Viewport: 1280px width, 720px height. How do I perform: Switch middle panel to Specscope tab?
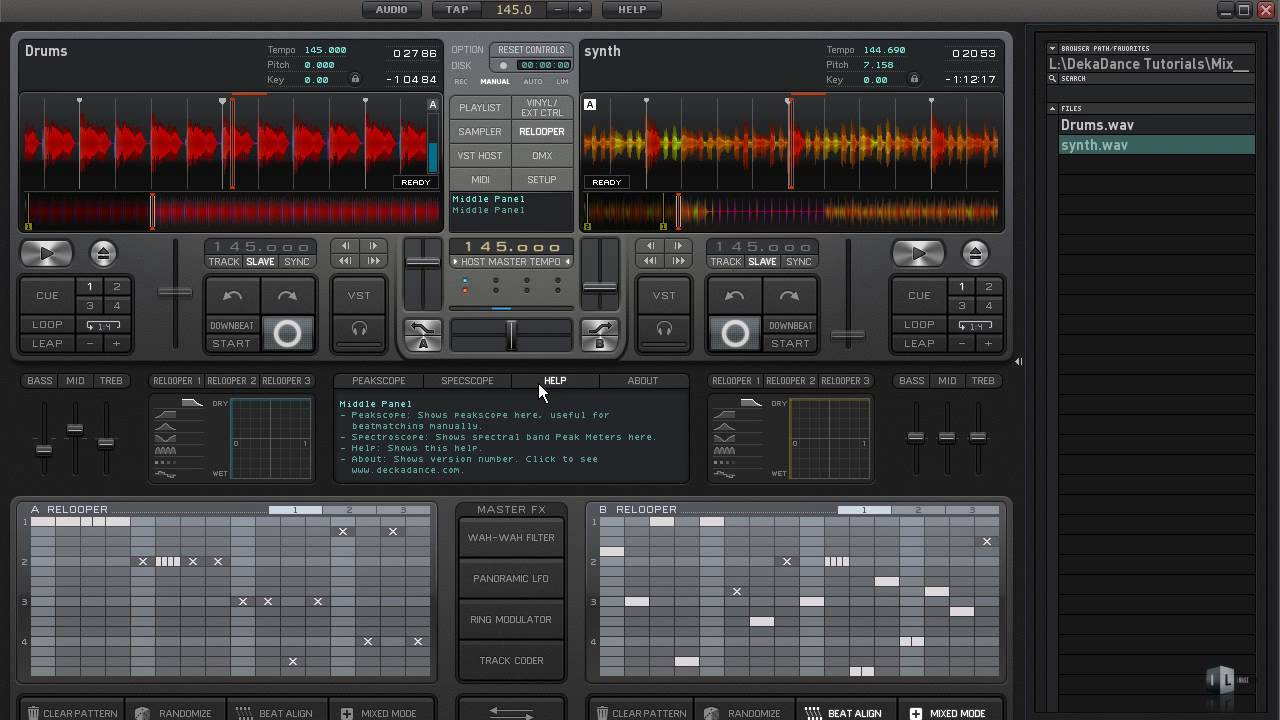coord(467,381)
